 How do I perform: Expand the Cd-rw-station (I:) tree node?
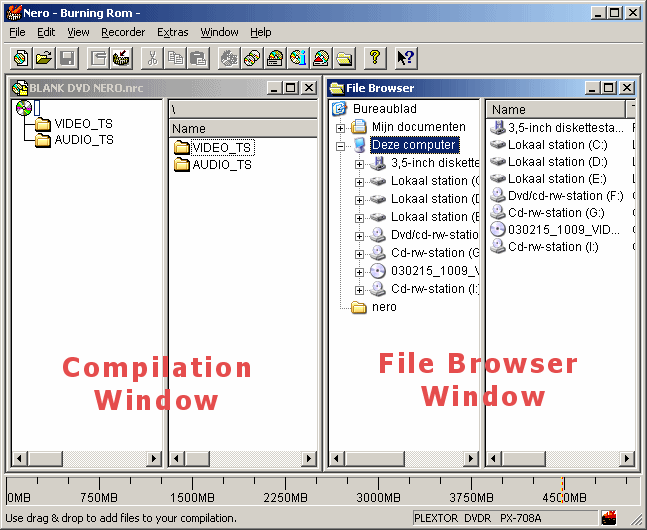coord(359,290)
